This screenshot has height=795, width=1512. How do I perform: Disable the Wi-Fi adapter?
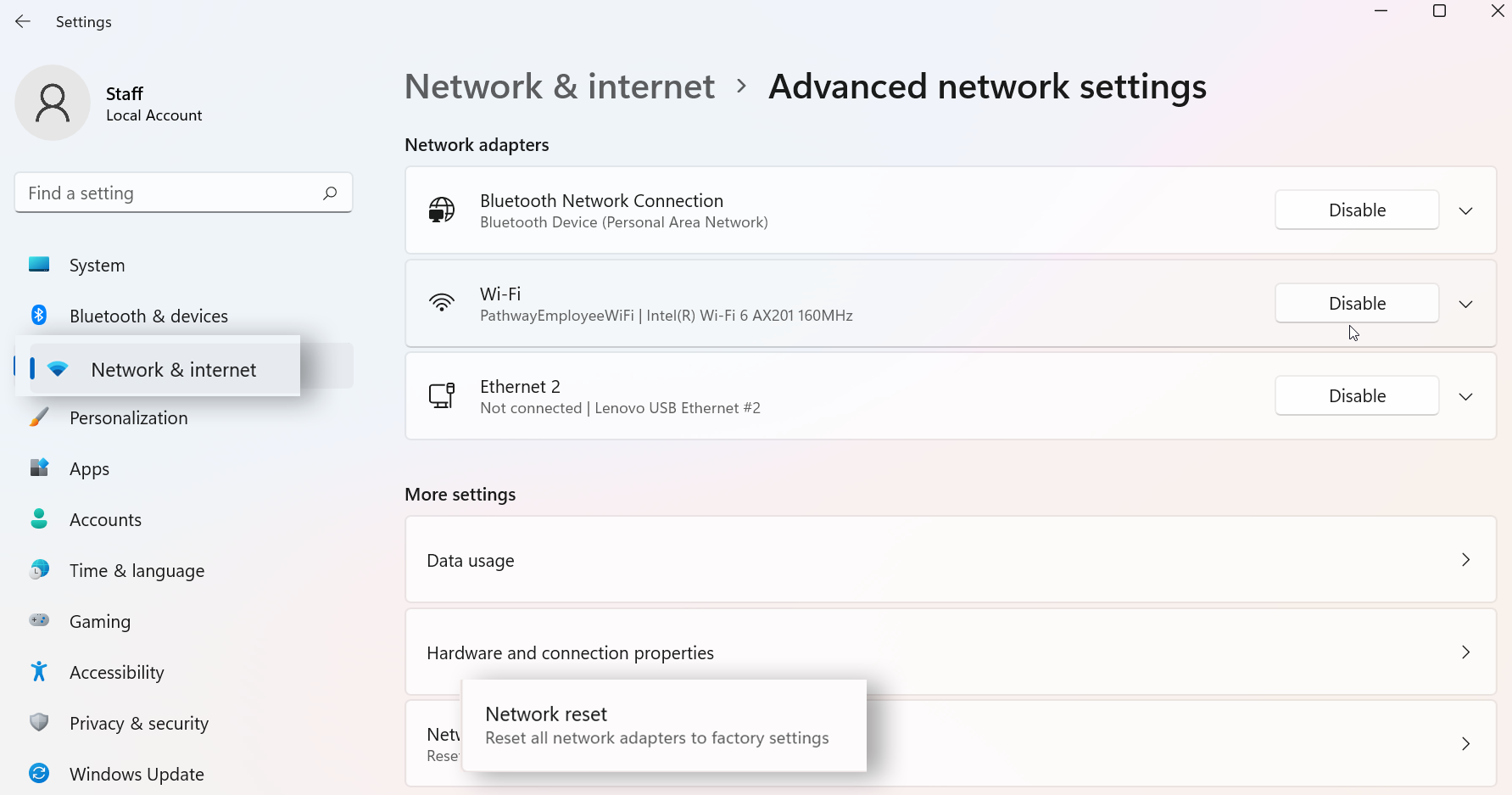coord(1356,303)
